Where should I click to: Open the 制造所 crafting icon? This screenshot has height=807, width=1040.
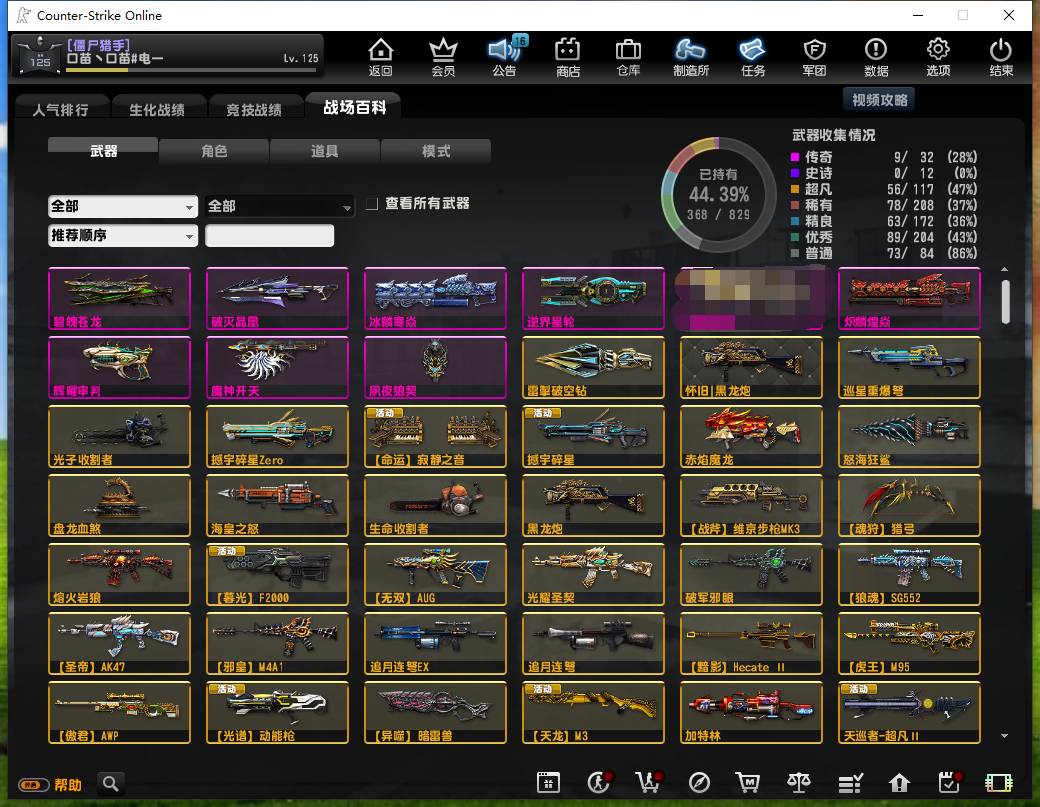(x=690, y=56)
